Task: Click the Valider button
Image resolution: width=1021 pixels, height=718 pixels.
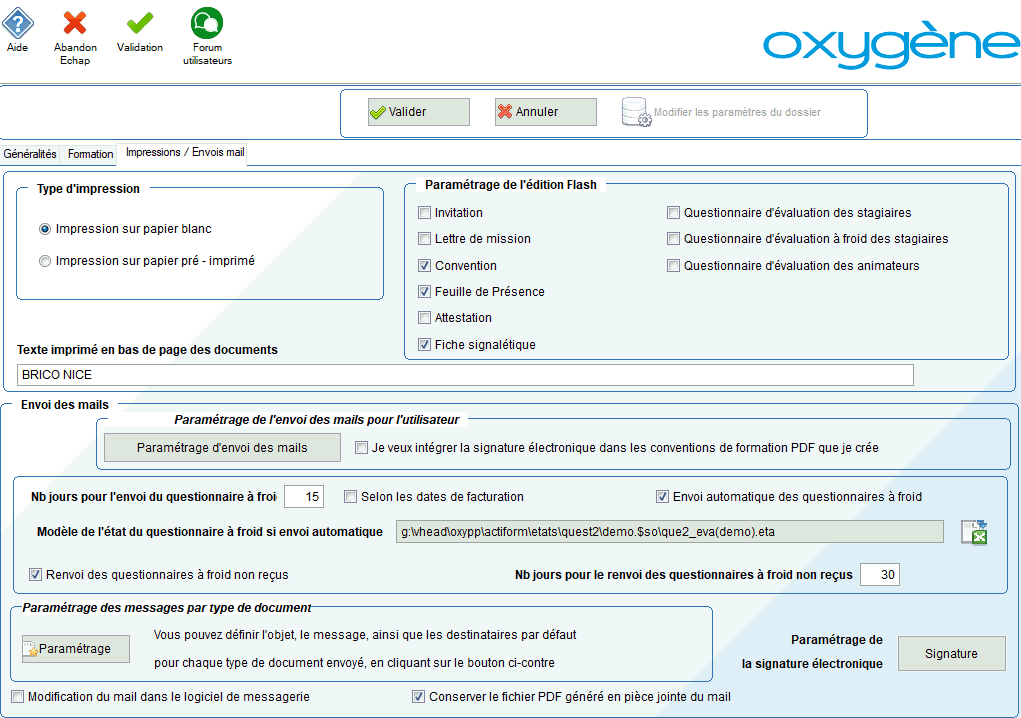Action: [x=419, y=112]
